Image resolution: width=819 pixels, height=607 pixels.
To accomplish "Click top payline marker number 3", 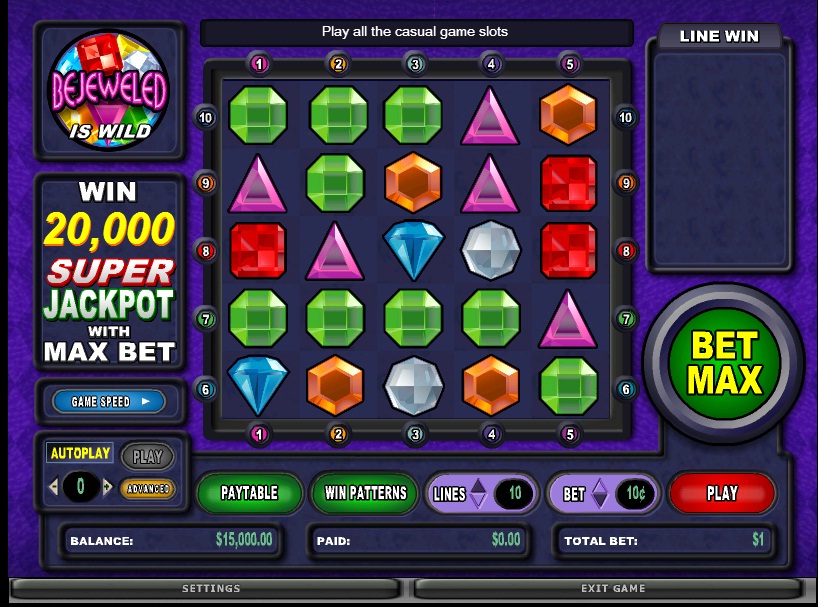I will pos(415,64).
